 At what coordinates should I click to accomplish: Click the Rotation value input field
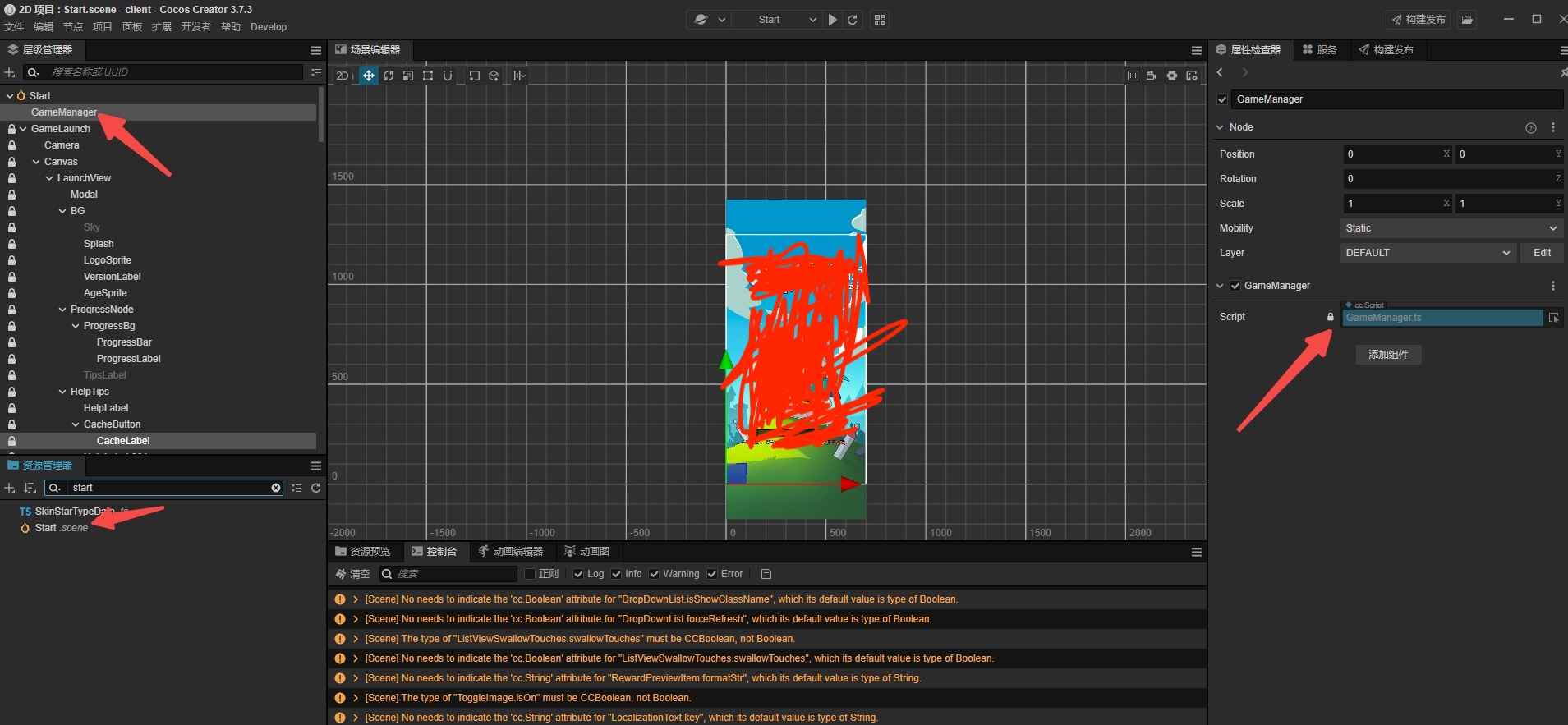[x=1450, y=179]
